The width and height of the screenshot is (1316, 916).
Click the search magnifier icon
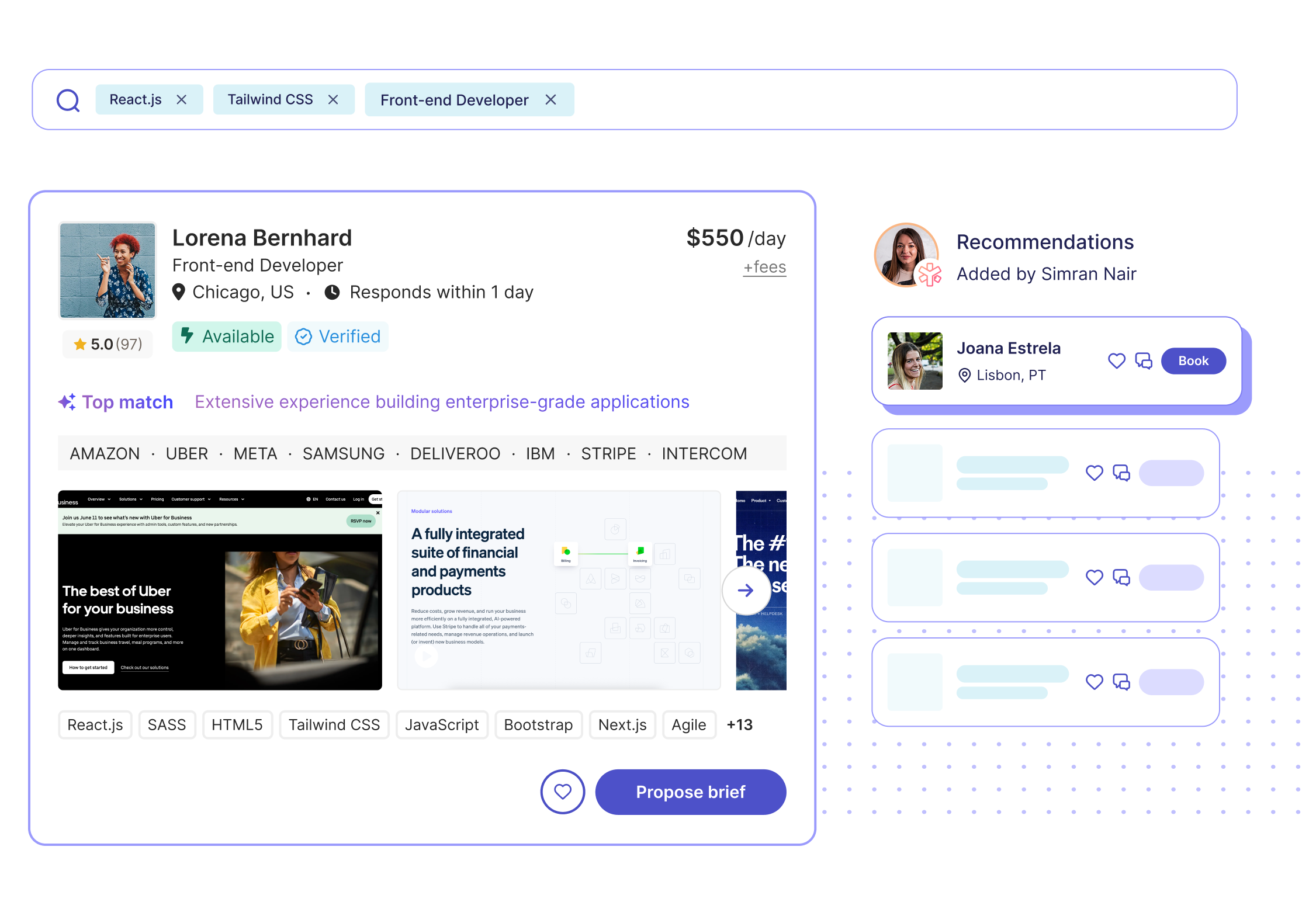[x=68, y=100]
